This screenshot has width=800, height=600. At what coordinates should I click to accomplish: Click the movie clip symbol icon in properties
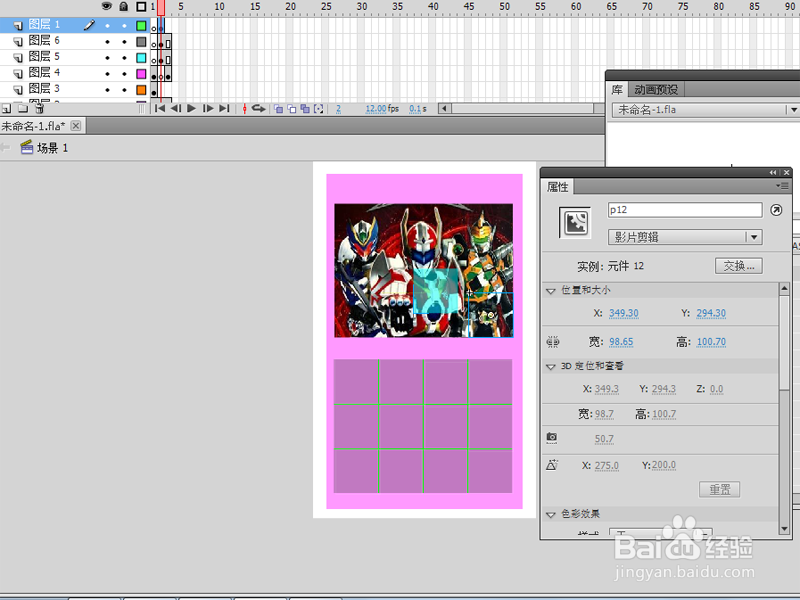pos(576,222)
